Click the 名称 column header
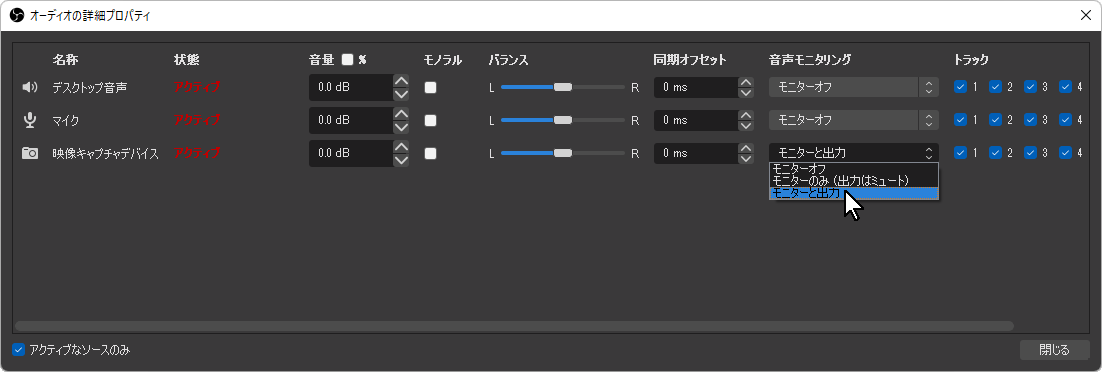Screen dimensions: 1102x372 point(65,60)
